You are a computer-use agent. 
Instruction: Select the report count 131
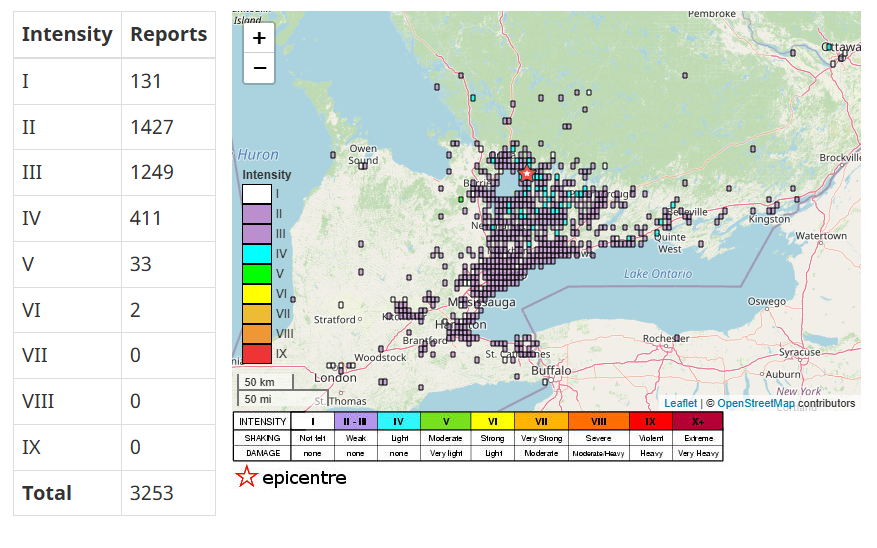point(145,82)
